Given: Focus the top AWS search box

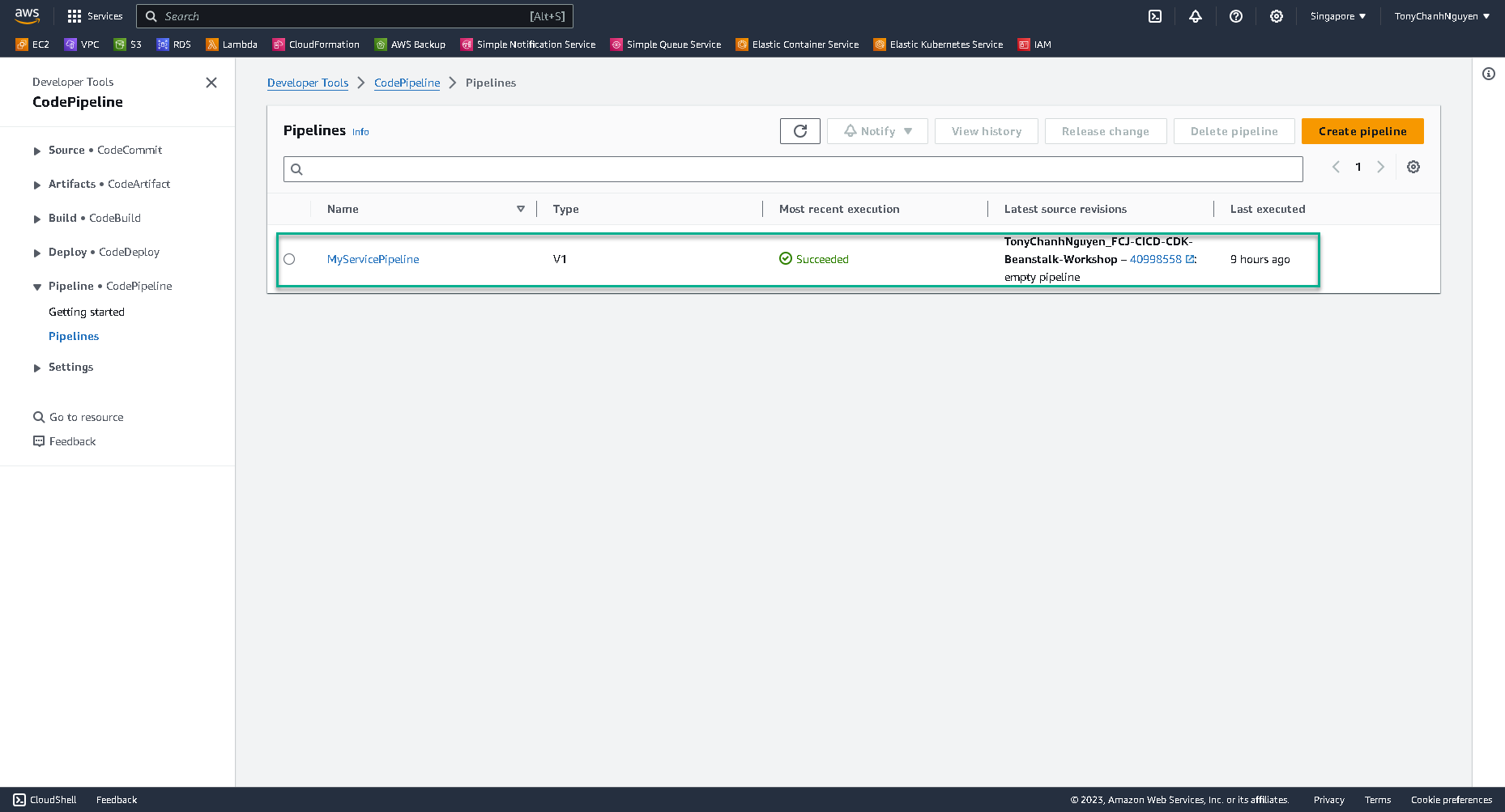Looking at the screenshot, I should point(355,16).
